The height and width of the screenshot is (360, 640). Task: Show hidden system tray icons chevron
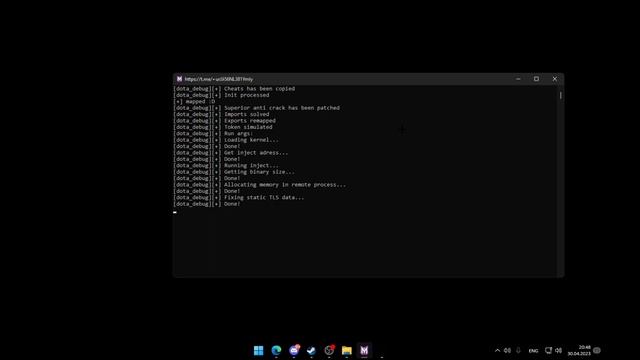coord(497,350)
